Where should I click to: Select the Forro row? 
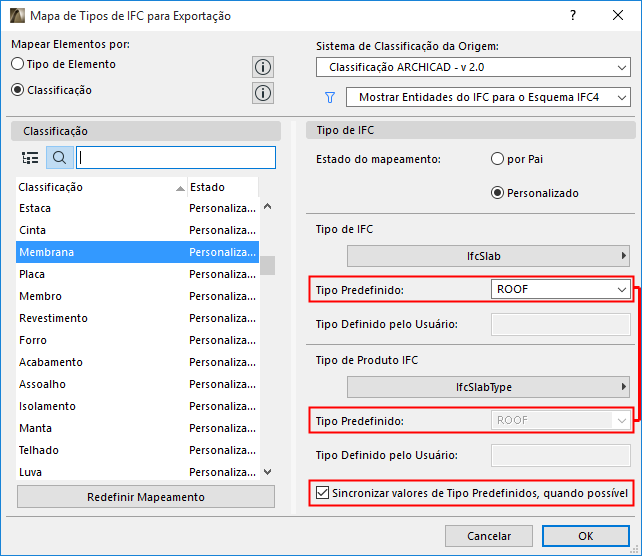(138, 340)
